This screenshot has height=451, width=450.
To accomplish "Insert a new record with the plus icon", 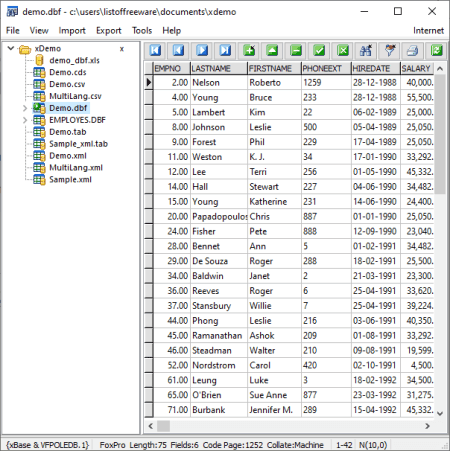I will pos(249,51).
